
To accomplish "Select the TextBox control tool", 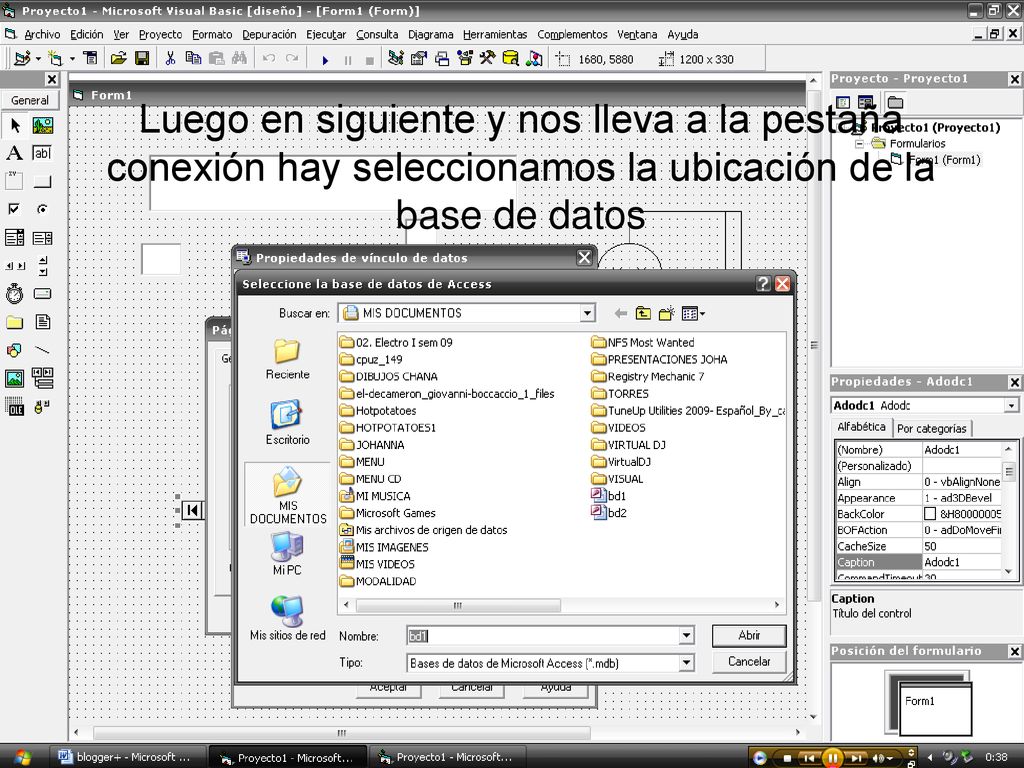I will click(x=42, y=153).
